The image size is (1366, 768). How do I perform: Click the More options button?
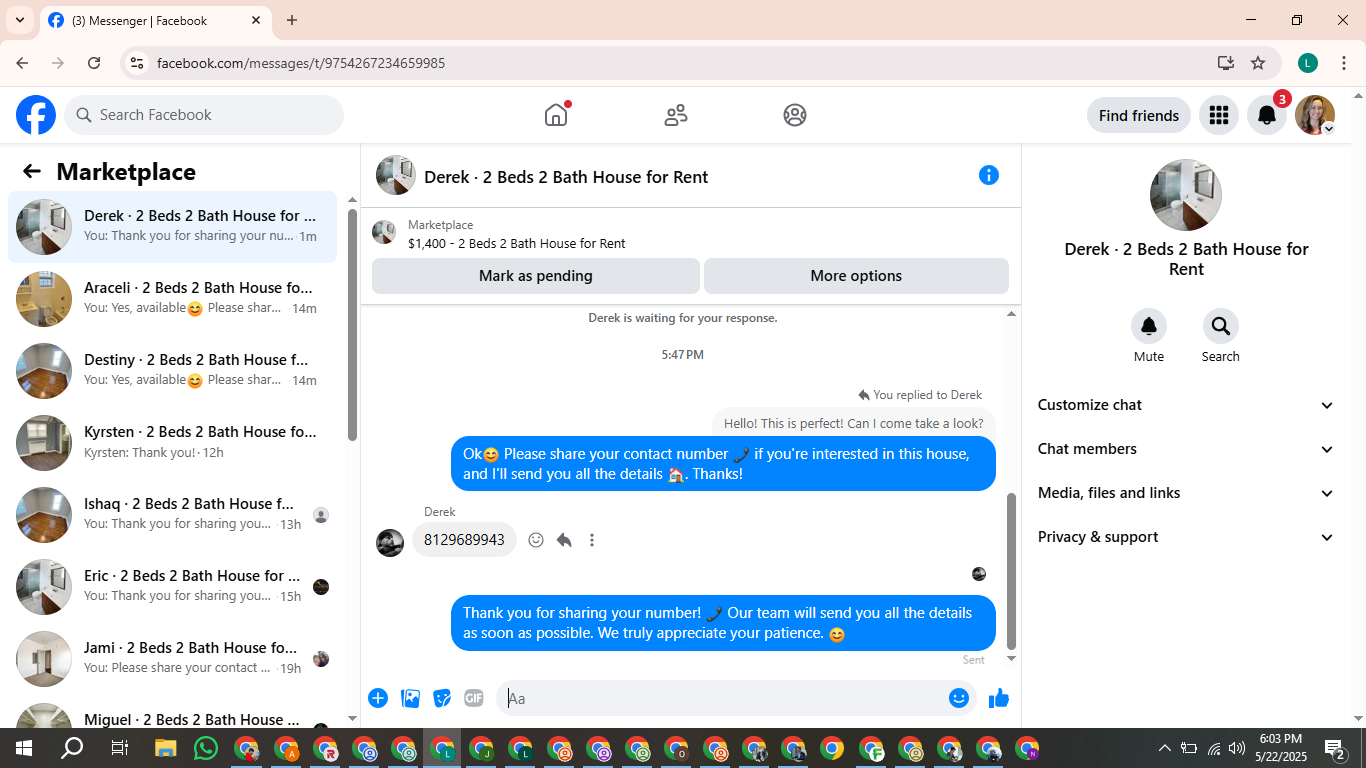click(x=856, y=276)
